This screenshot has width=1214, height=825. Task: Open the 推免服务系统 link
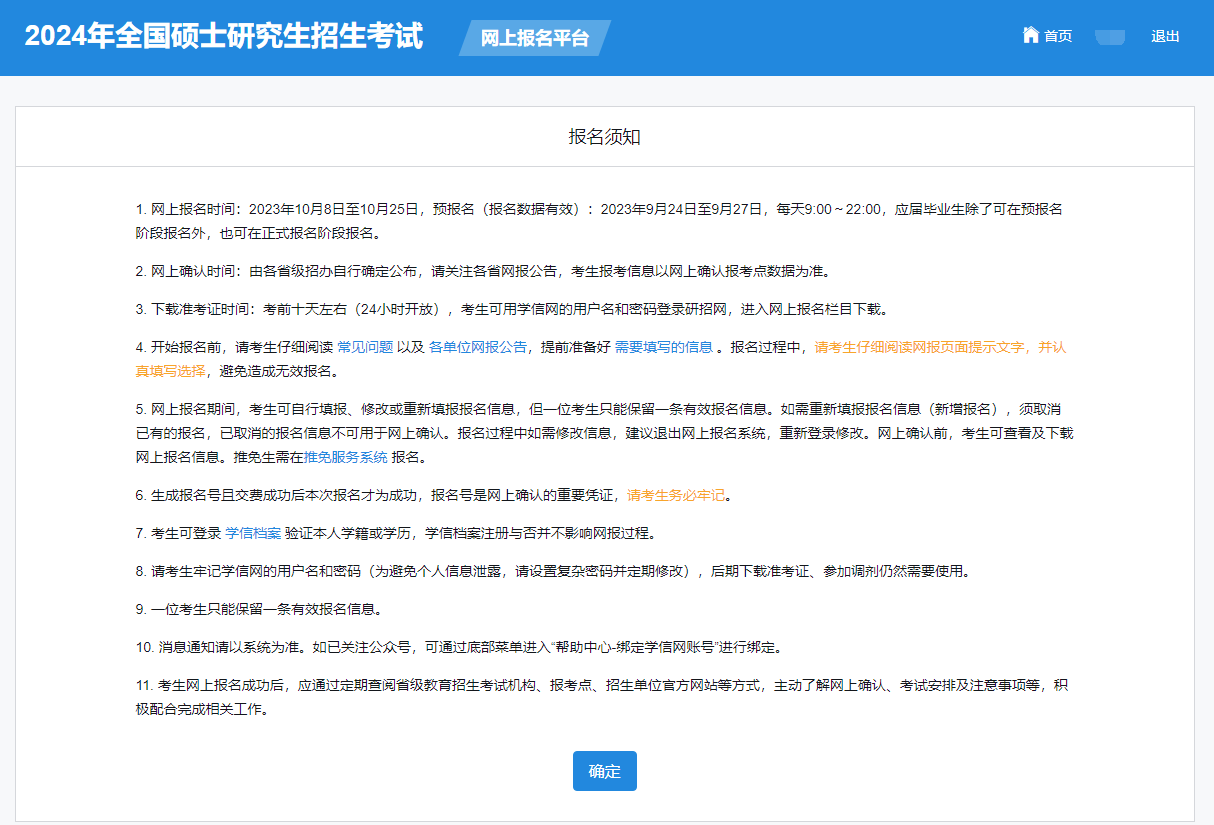(x=345, y=457)
